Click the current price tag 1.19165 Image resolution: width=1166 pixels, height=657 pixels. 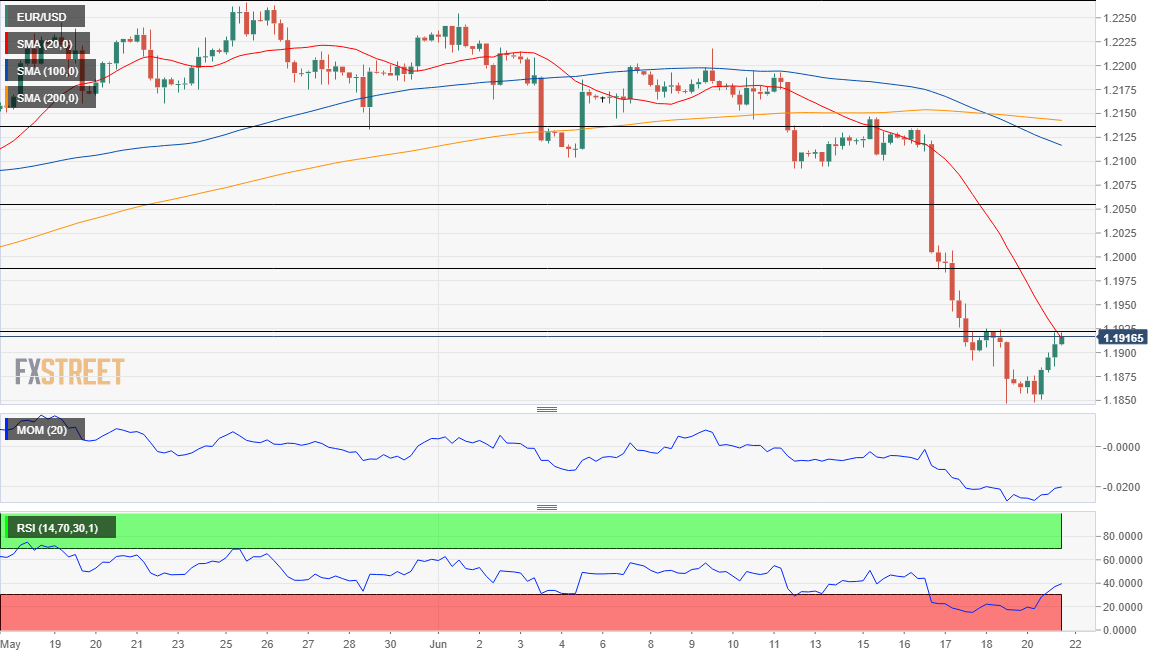coord(1122,338)
